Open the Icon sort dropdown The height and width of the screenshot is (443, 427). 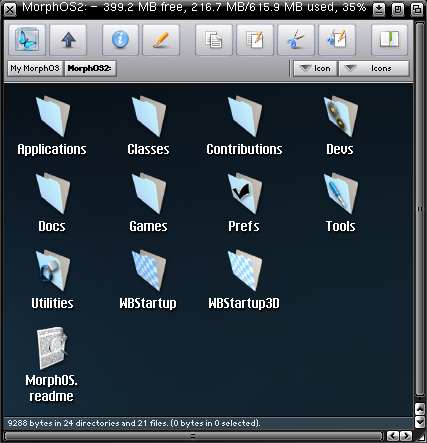(x=315, y=68)
